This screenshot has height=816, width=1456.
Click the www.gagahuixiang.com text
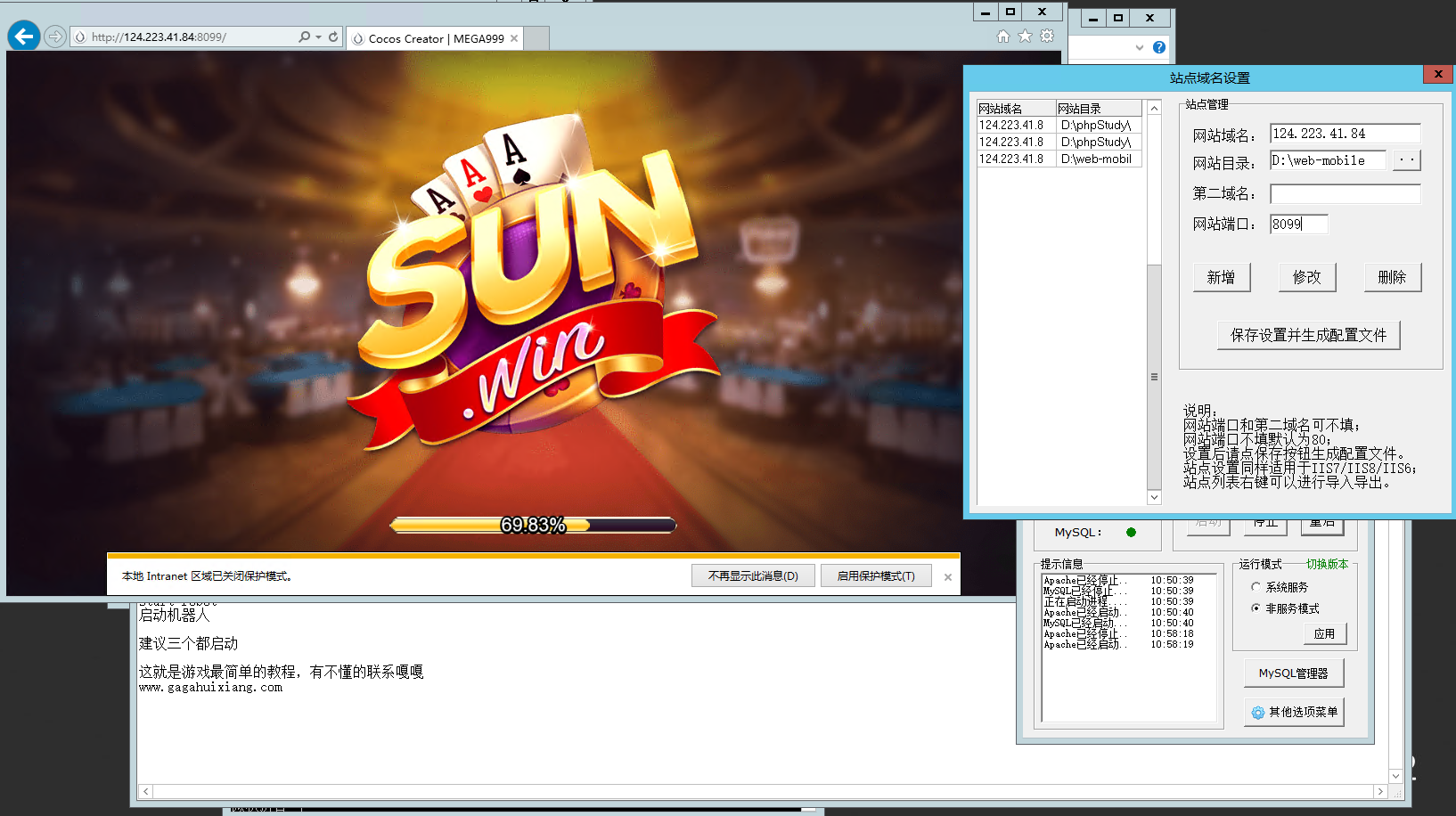210,688
